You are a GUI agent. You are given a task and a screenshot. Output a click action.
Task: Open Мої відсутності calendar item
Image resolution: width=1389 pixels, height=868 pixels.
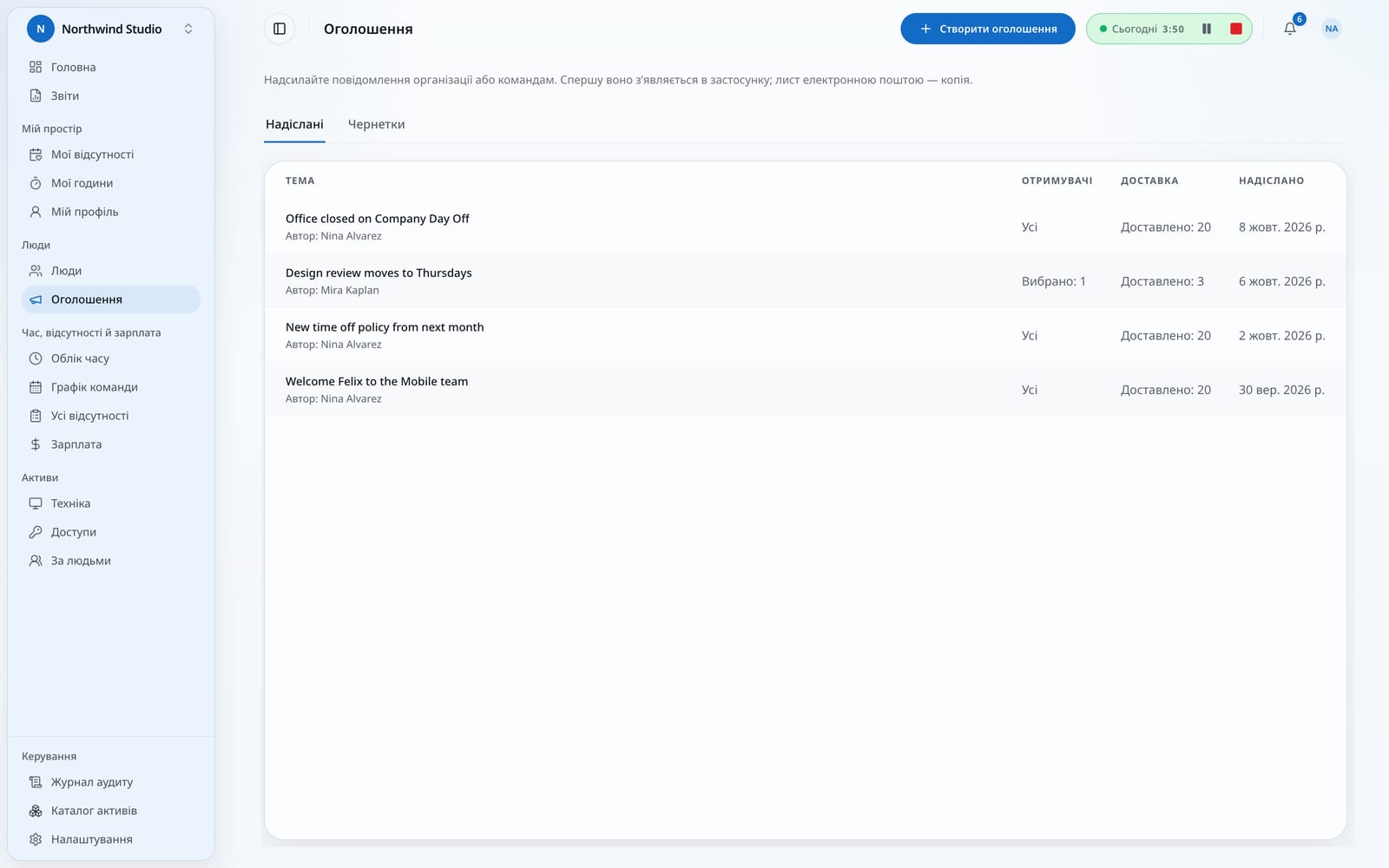pyautogui.click(x=111, y=155)
